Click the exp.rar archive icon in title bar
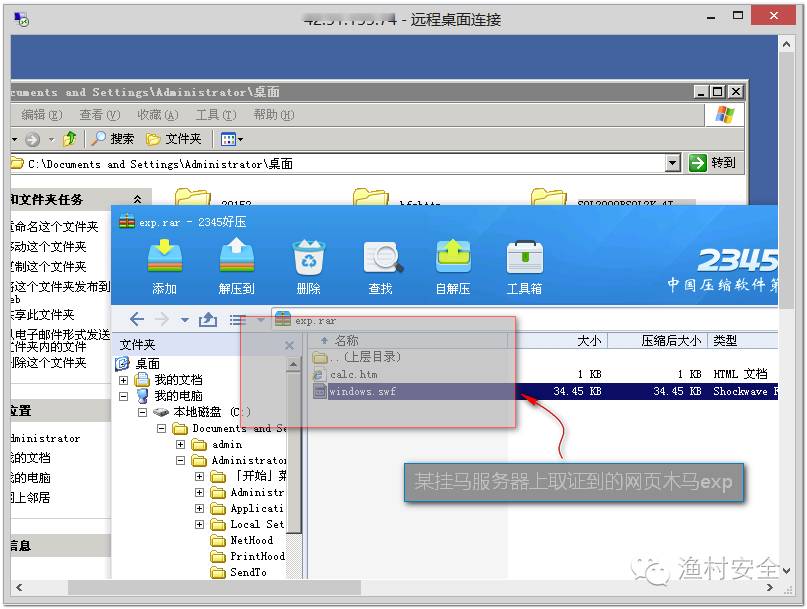807x609 pixels. coord(127,221)
